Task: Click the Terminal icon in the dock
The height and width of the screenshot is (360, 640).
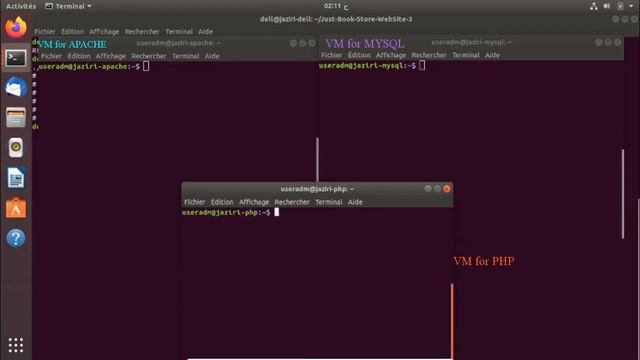Action: click(16, 58)
